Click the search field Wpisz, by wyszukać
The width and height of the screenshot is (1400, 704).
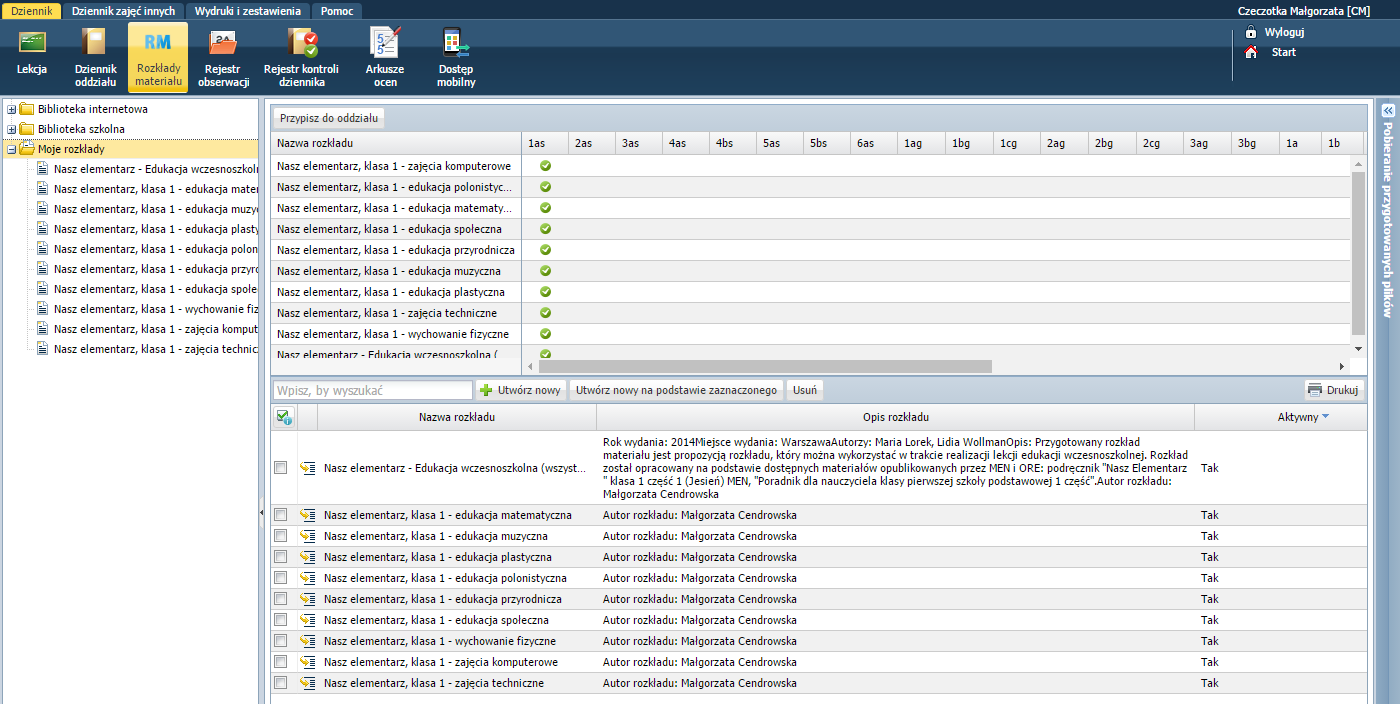coord(372,390)
